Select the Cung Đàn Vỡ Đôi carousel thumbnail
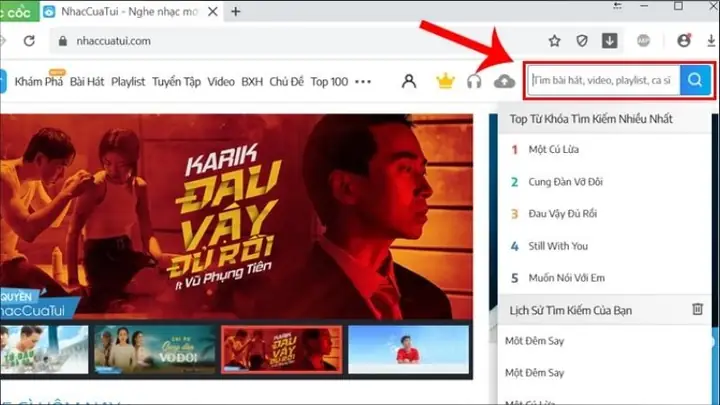The height and width of the screenshot is (405, 720). point(155,349)
